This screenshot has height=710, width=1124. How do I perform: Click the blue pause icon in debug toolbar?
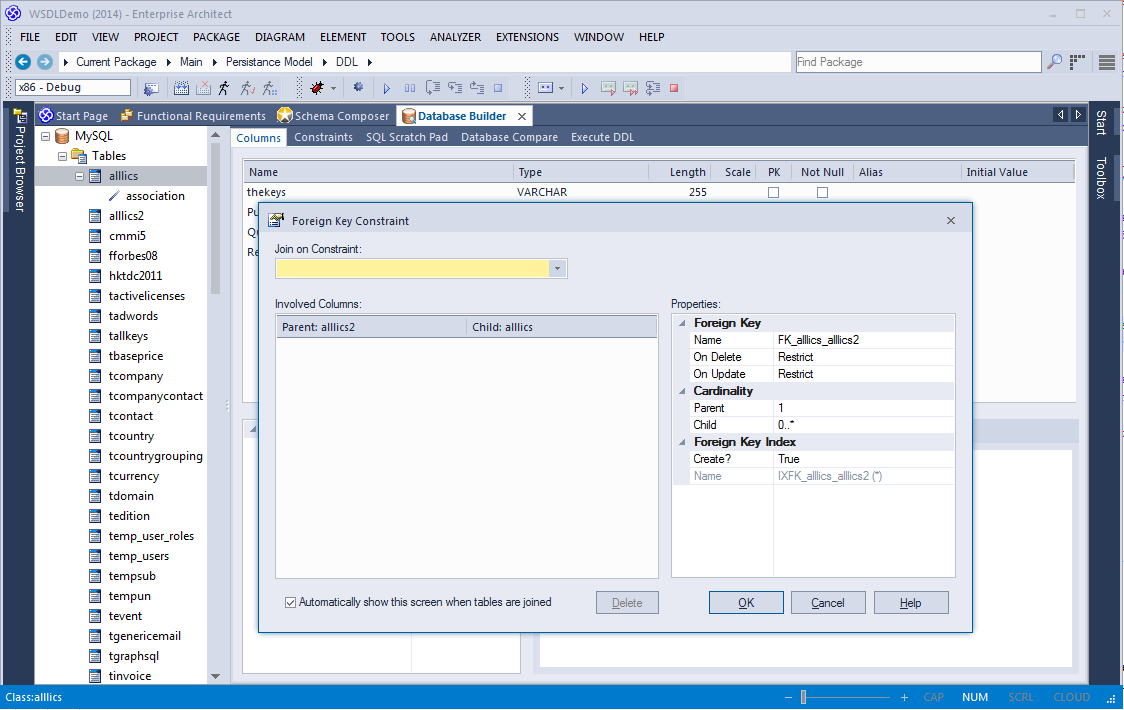pos(409,88)
